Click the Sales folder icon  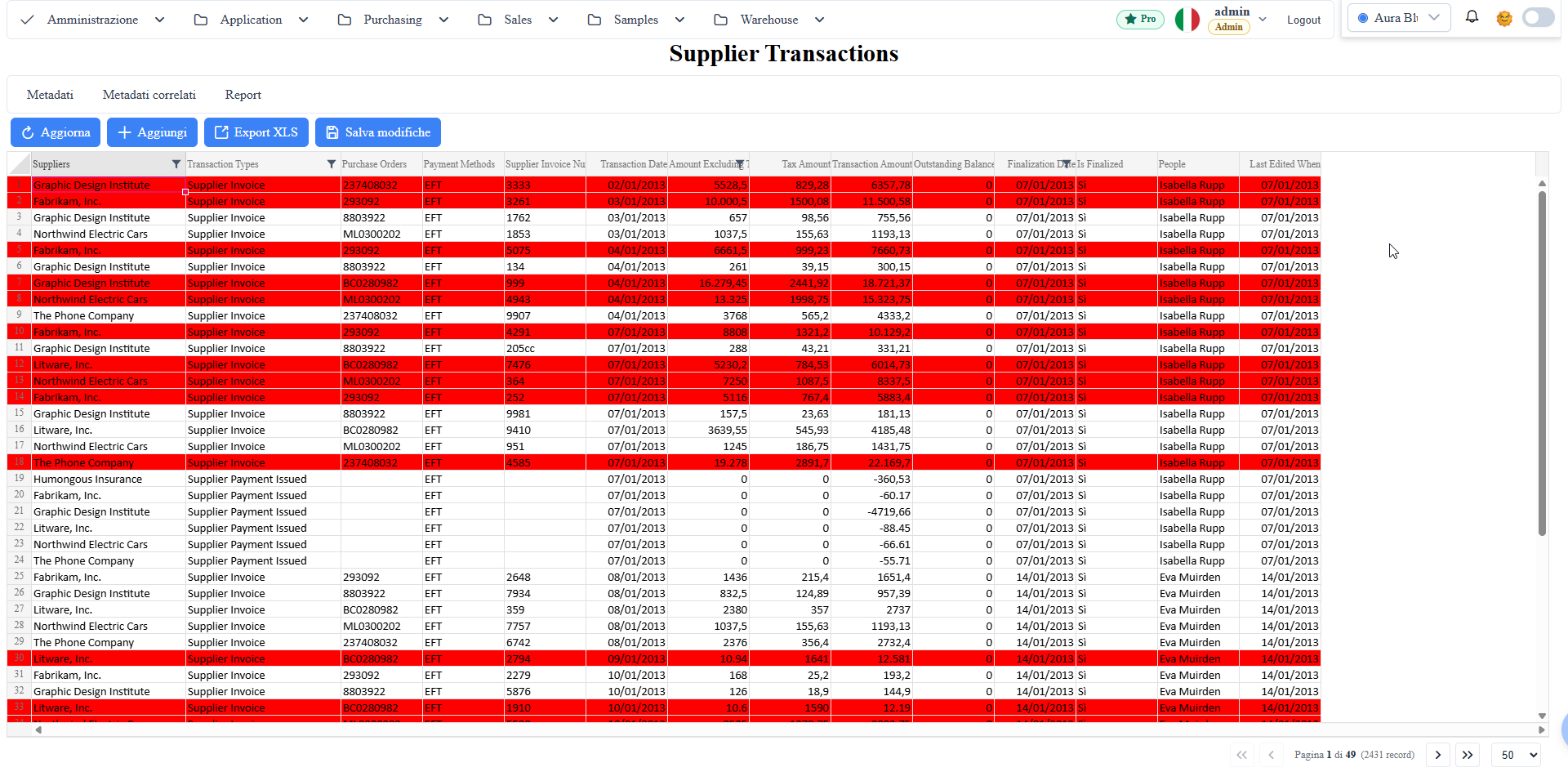[x=485, y=20]
